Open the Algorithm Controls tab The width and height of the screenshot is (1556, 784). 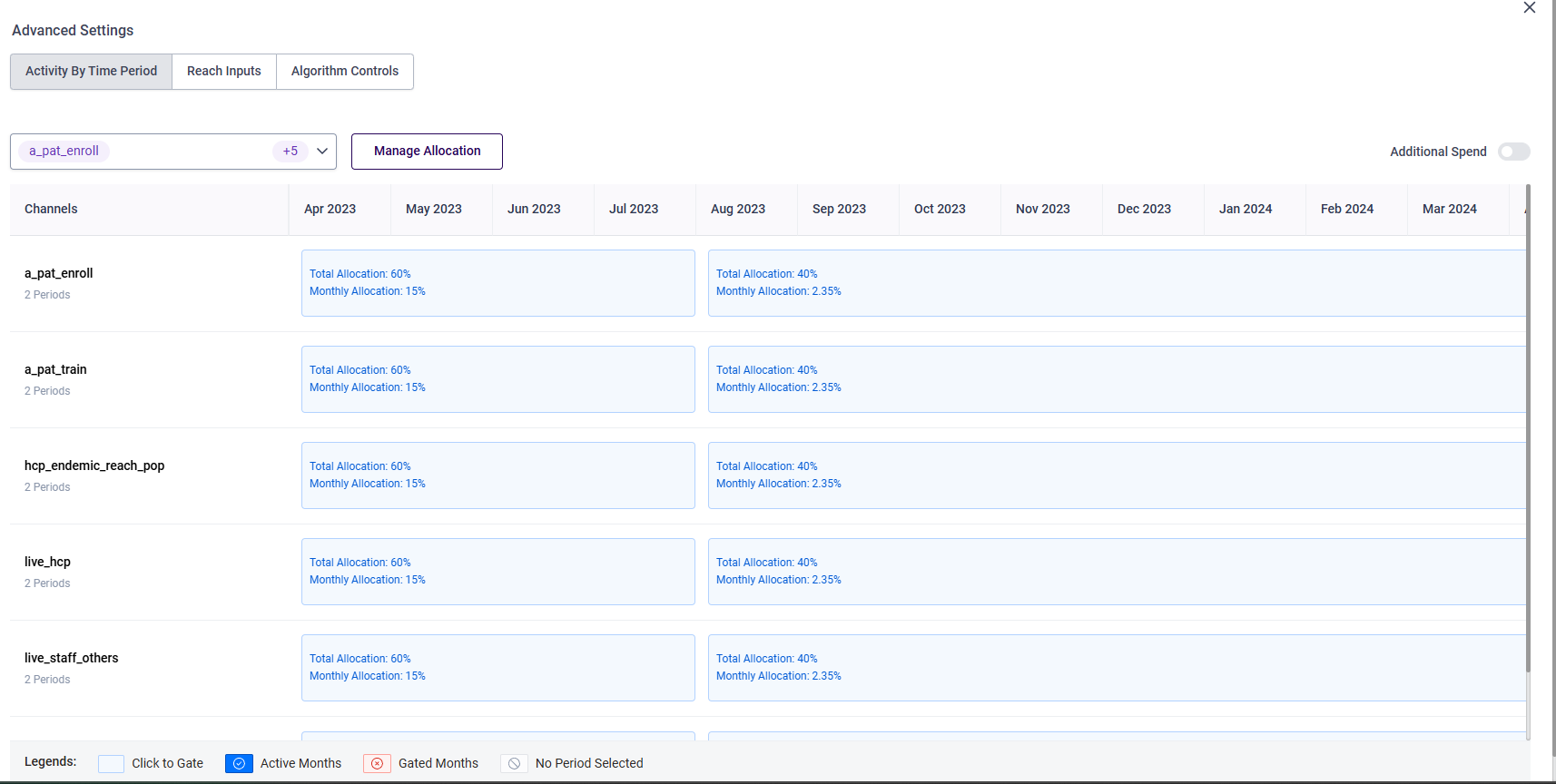tap(345, 72)
